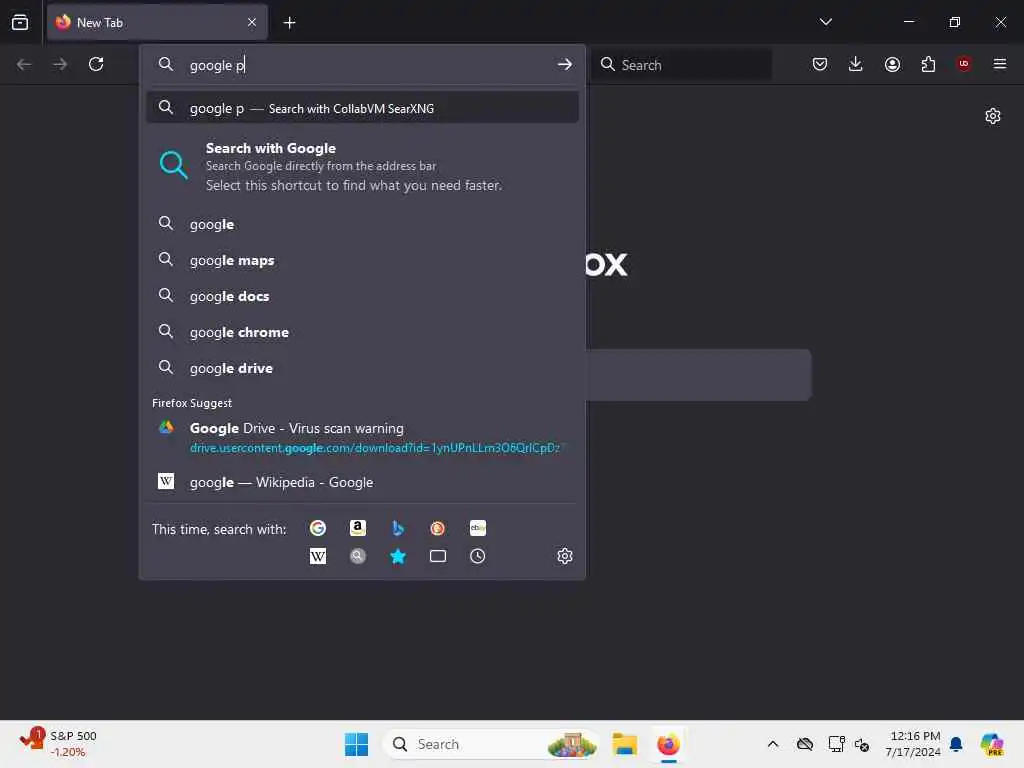This screenshot has width=1024, height=768.
Task: Click the Go arrow in address bar
Action: click(565, 65)
